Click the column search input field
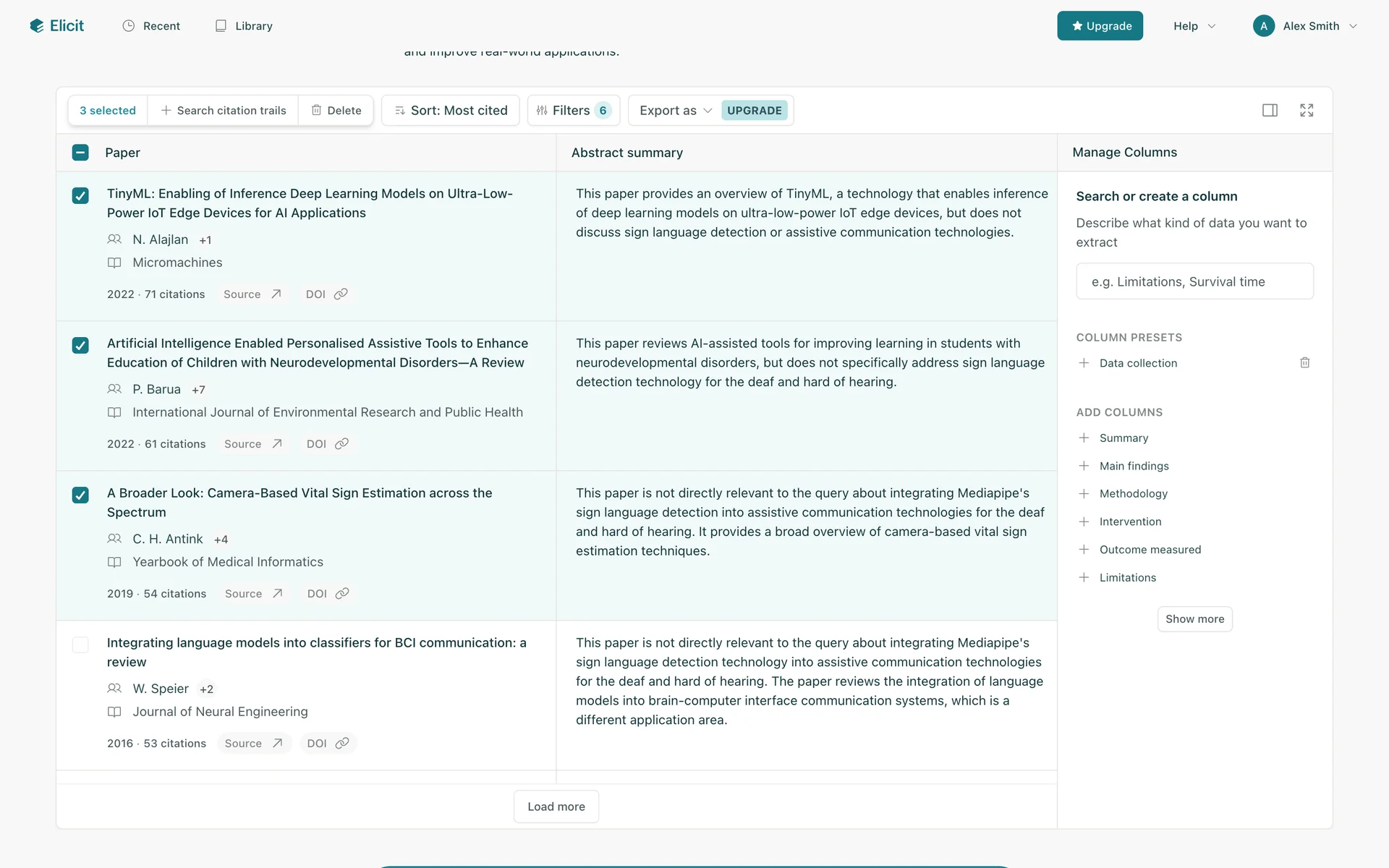The width and height of the screenshot is (1389, 868). click(x=1194, y=281)
